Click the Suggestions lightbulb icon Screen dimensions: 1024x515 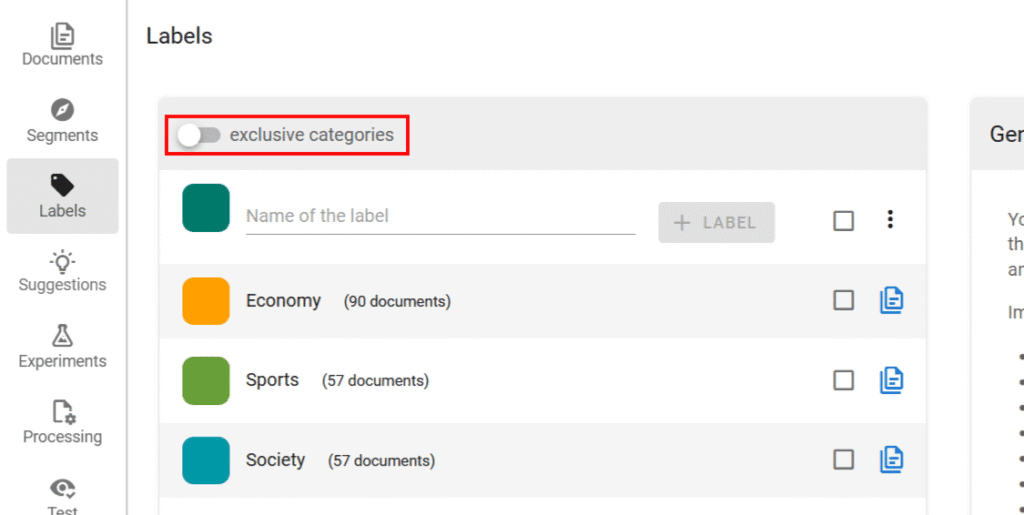click(x=62, y=262)
